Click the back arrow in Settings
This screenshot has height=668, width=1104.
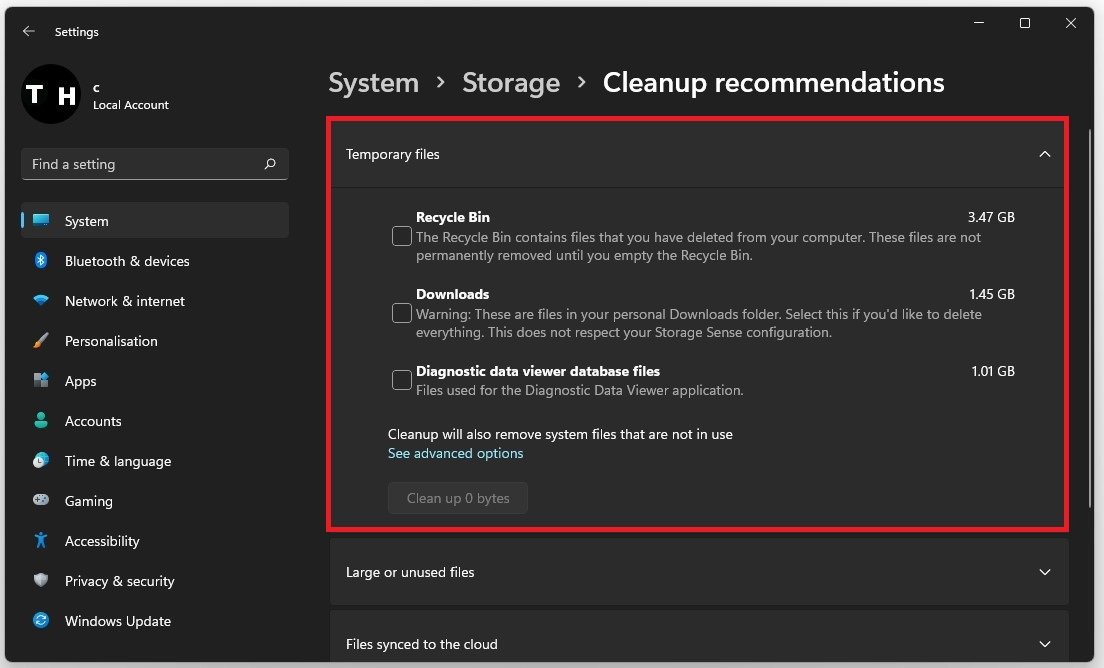point(29,32)
